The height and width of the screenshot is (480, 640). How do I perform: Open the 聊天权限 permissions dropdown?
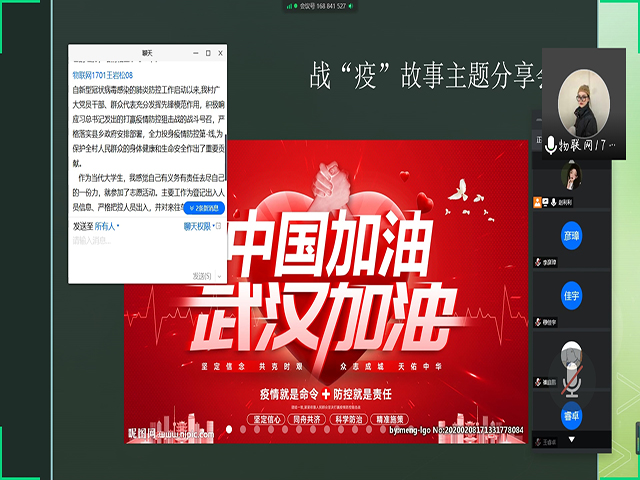click(x=199, y=226)
